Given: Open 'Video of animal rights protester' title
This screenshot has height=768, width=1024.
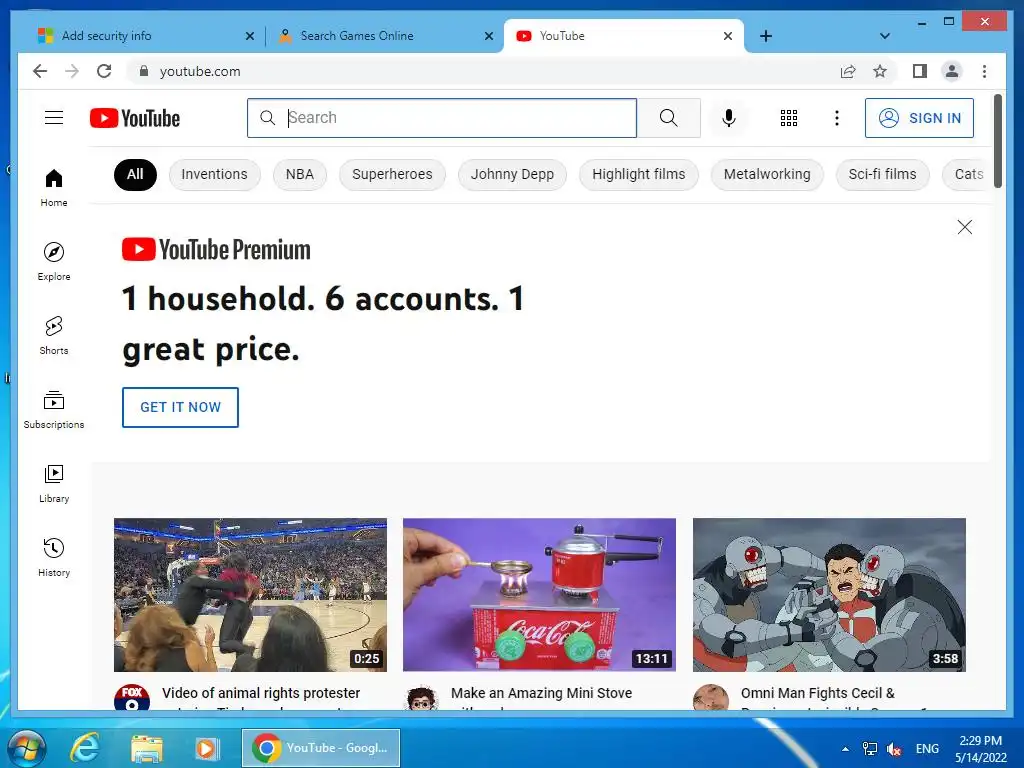Looking at the screenshot, I should click(261, 693).
